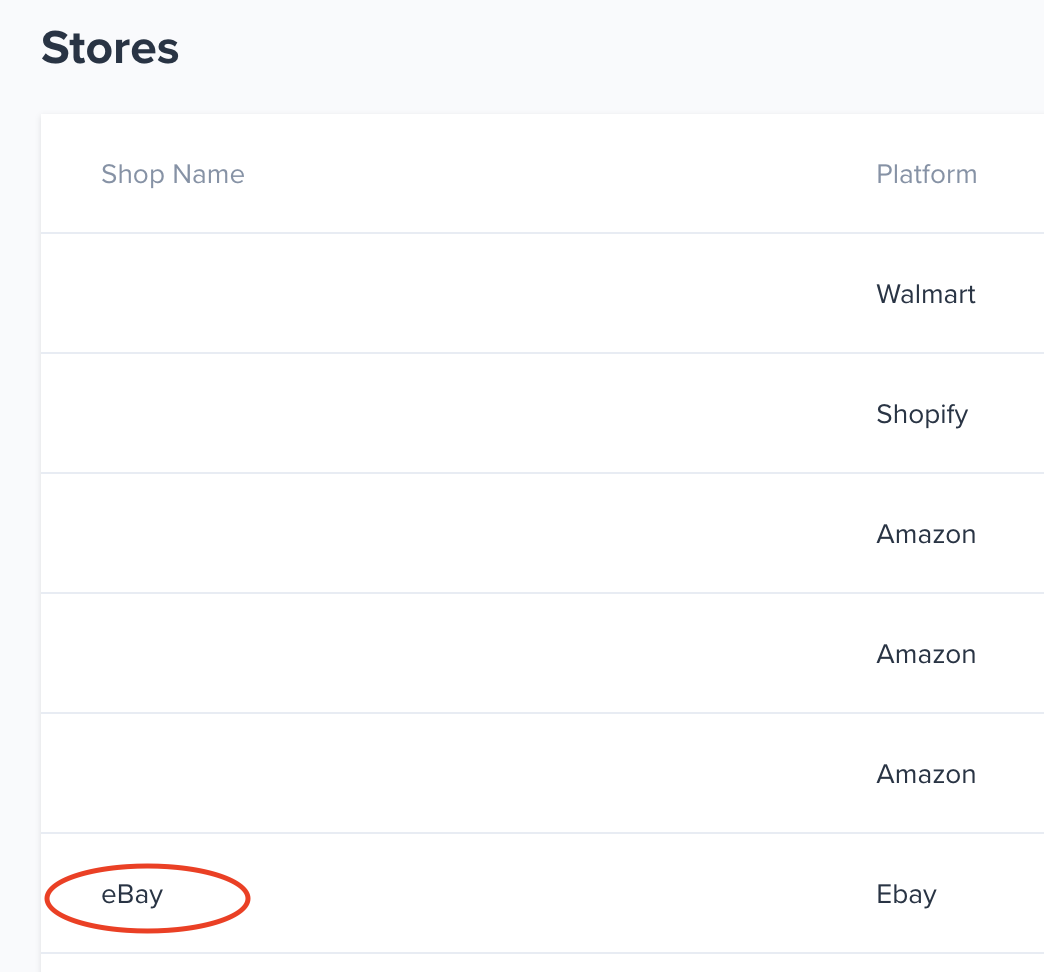This screenshot has height=972, width=1044.
Task: Click the empty header area between column titles
Action: coord(559,174)
